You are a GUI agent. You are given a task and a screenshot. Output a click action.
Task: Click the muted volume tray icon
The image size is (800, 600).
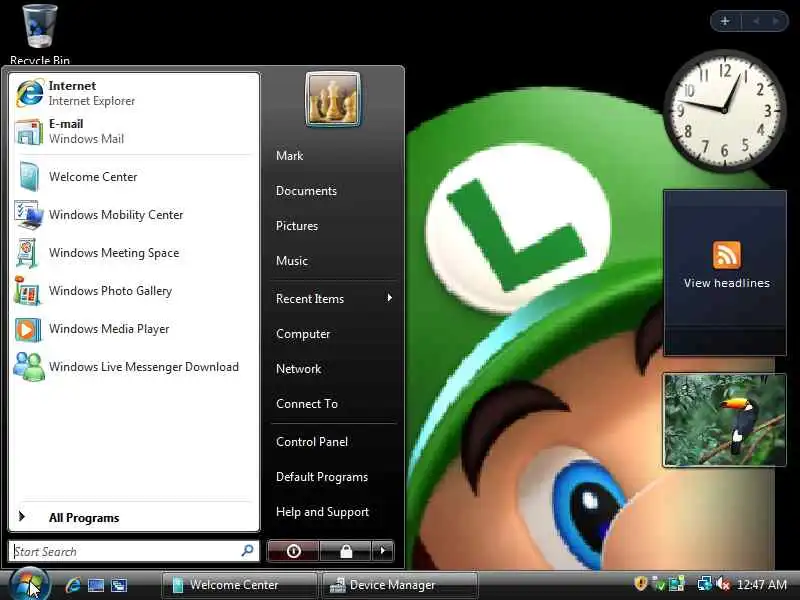pyautogui.click(x=723, y=583)
